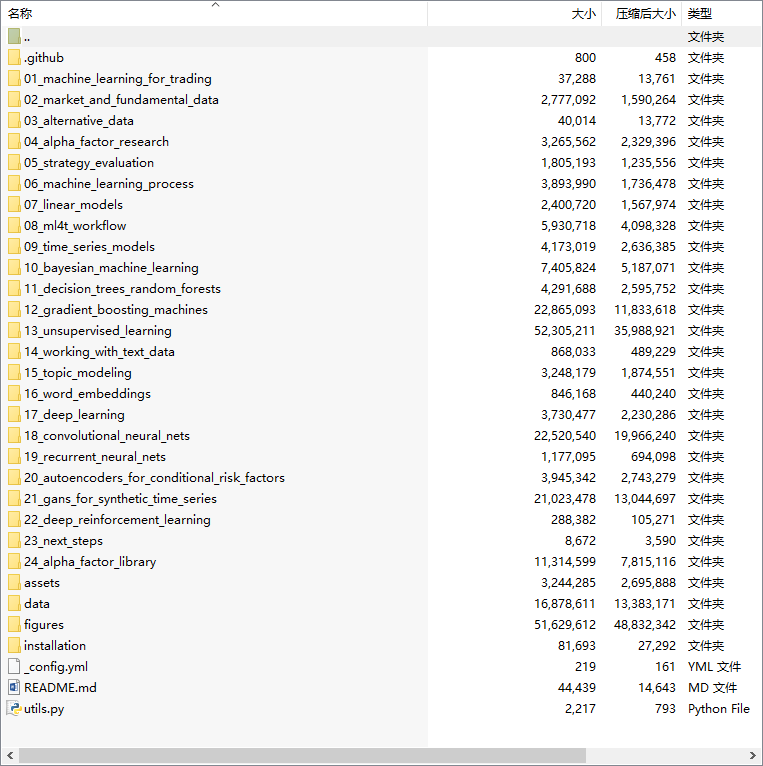Click the size value 16,878,611

coord(565,603)
